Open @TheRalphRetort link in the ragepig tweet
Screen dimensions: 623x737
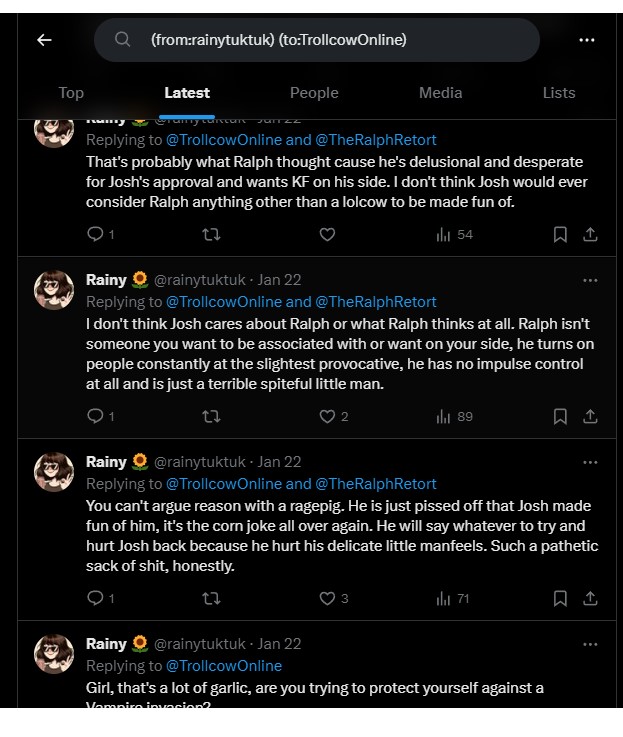[376, 484]
